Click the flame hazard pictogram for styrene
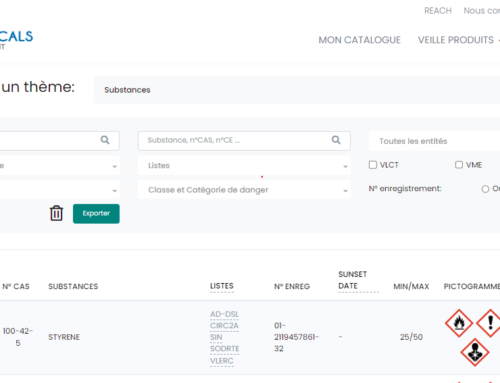 tap(459, 323)
